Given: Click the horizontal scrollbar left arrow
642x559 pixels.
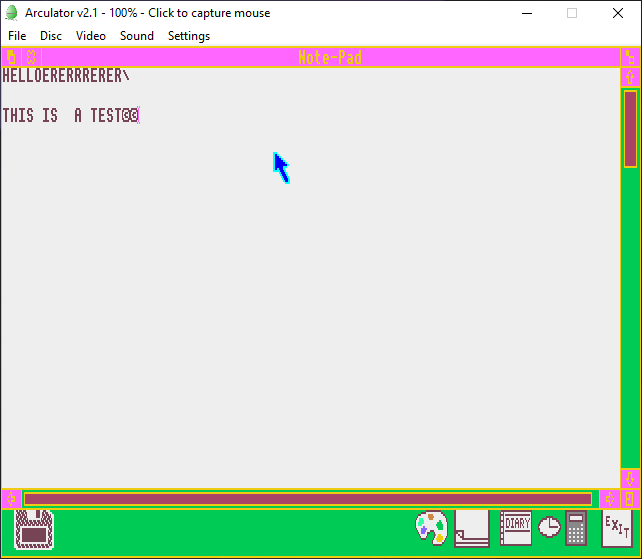Looking at the screenshot, I should pos(11,498).
